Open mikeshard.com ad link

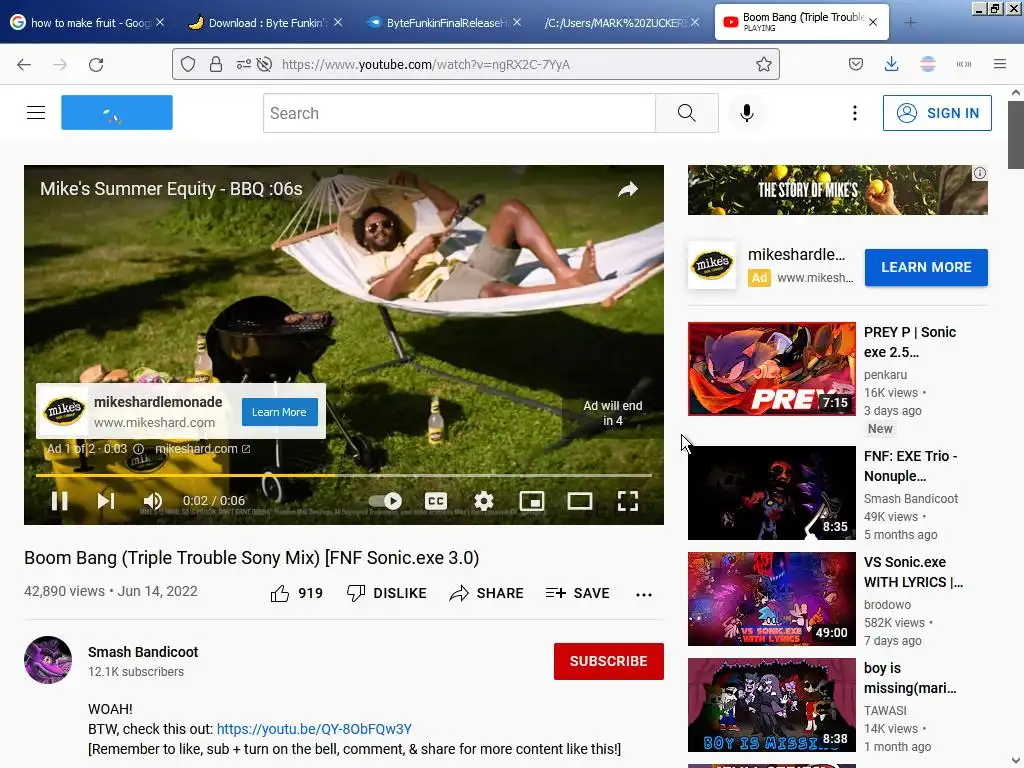(202, 449)
